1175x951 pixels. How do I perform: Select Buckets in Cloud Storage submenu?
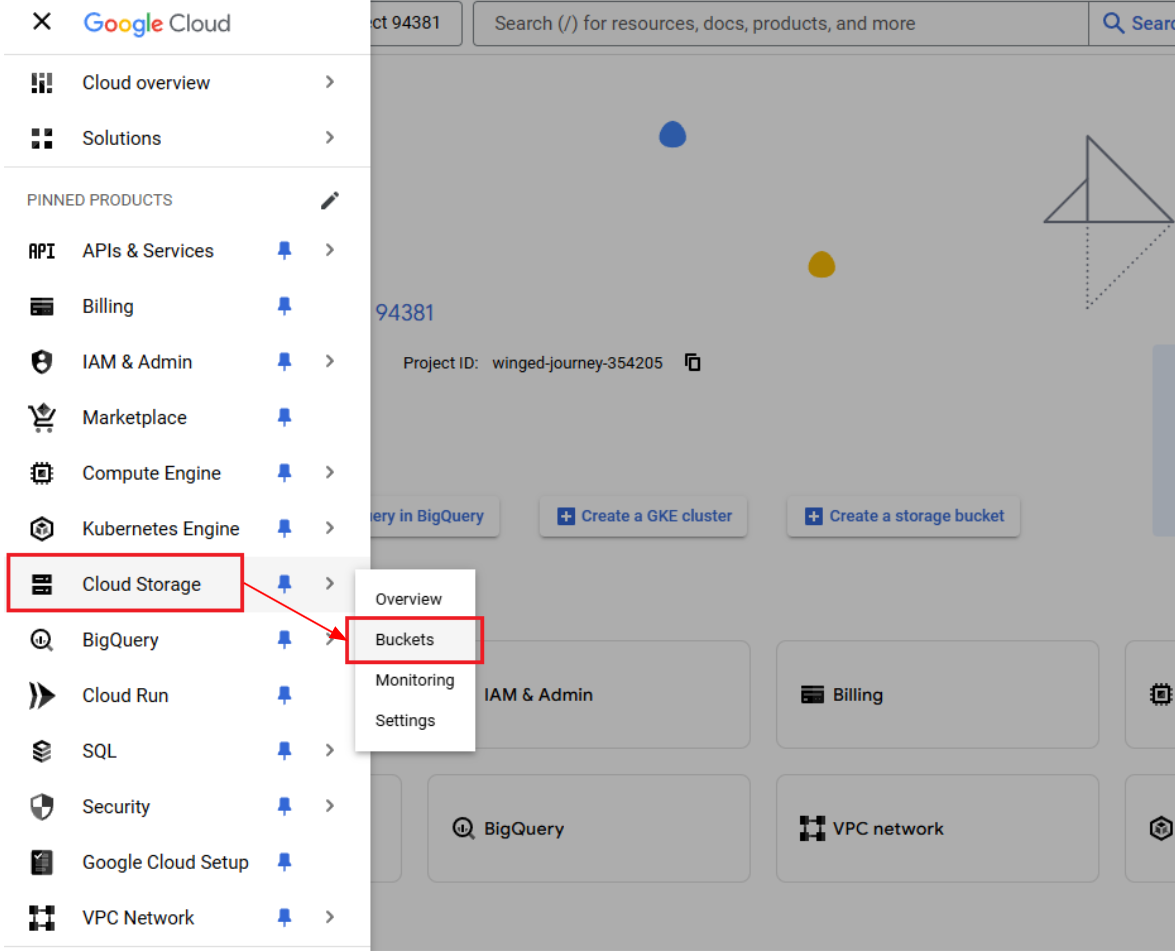(x=415, y=640)
